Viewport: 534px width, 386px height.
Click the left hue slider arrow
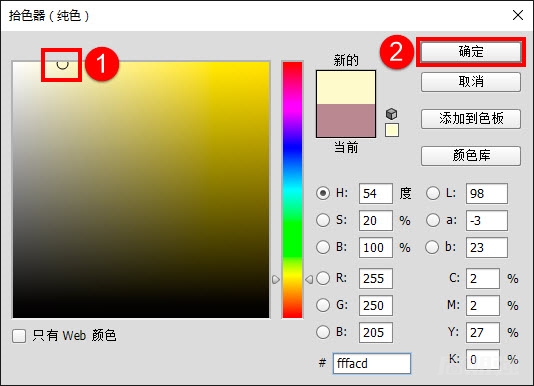(276, 280)
